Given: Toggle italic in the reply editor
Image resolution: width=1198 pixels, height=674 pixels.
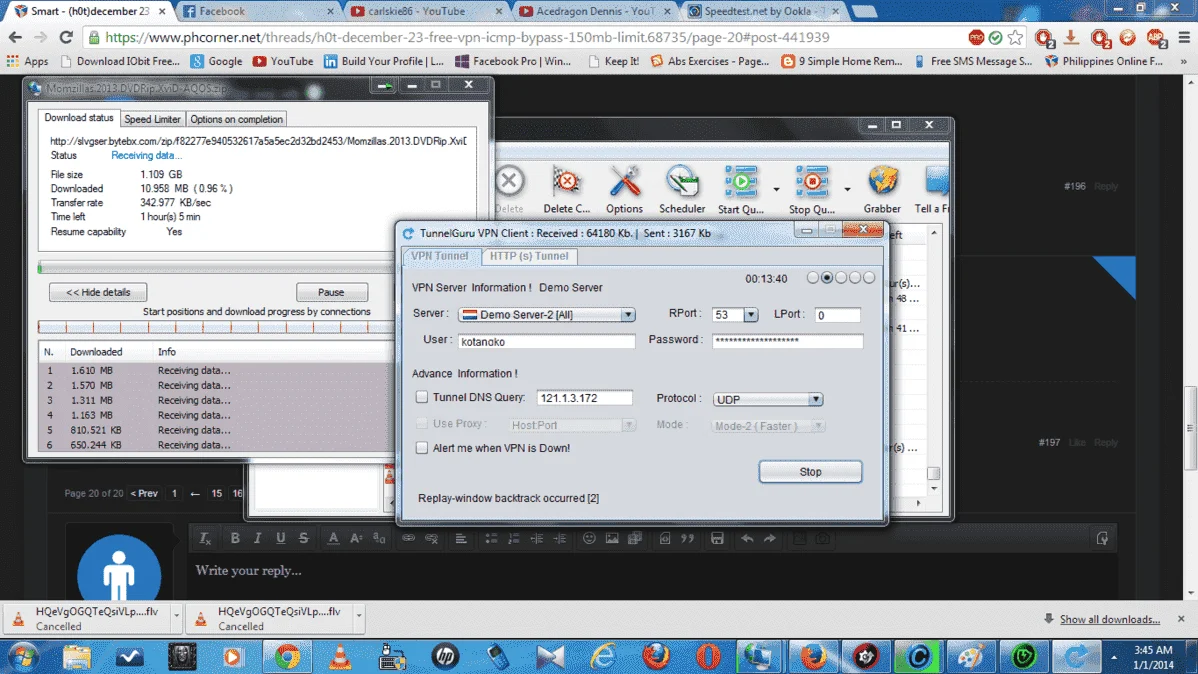Looking at the screenshot, I should (257, 538).
